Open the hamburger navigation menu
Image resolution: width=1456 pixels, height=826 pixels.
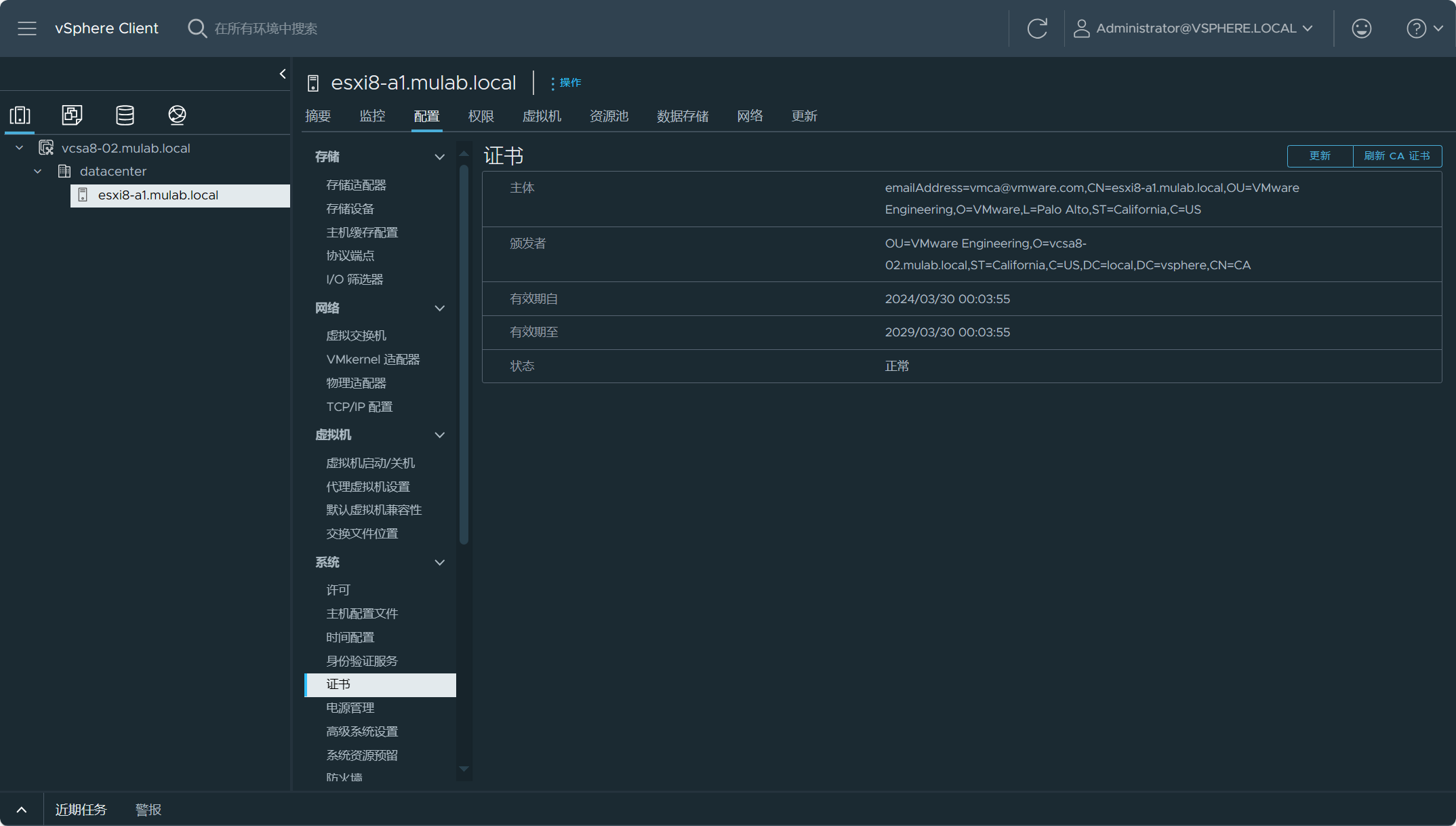click(27, 28)
